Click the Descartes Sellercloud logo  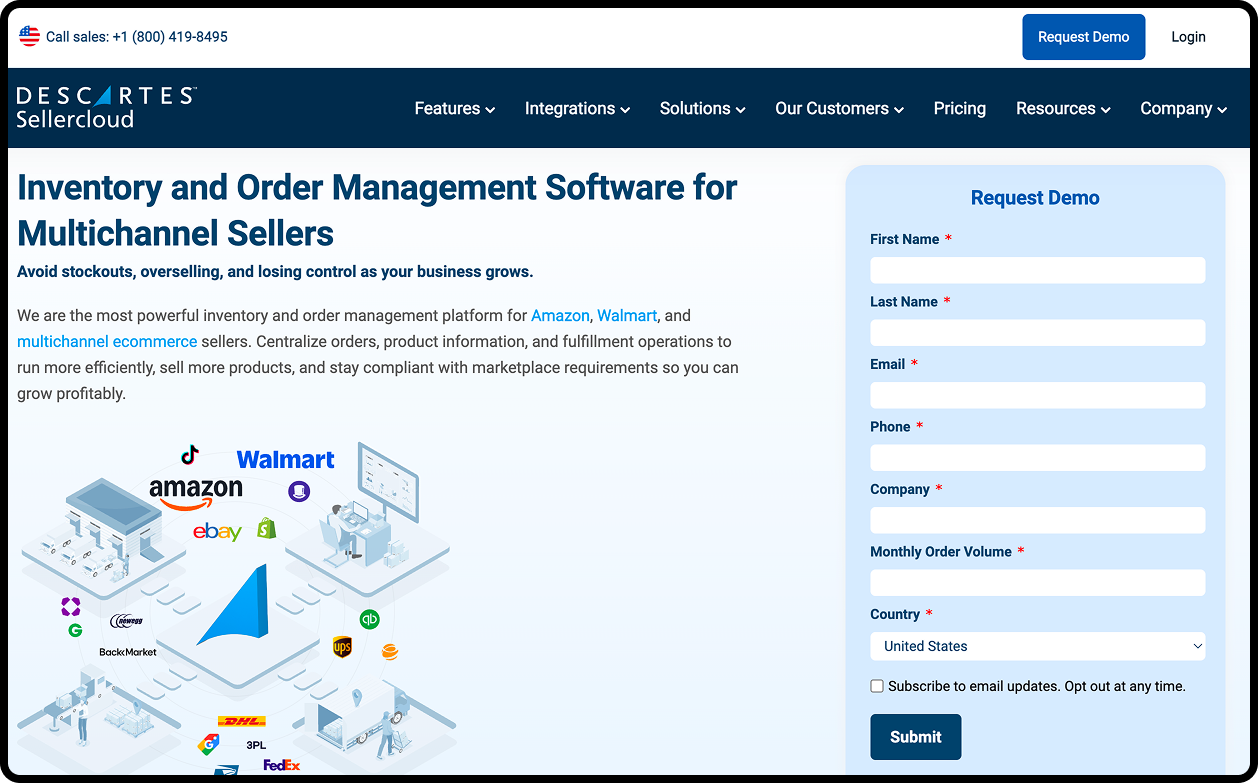[x=106, y=107]
